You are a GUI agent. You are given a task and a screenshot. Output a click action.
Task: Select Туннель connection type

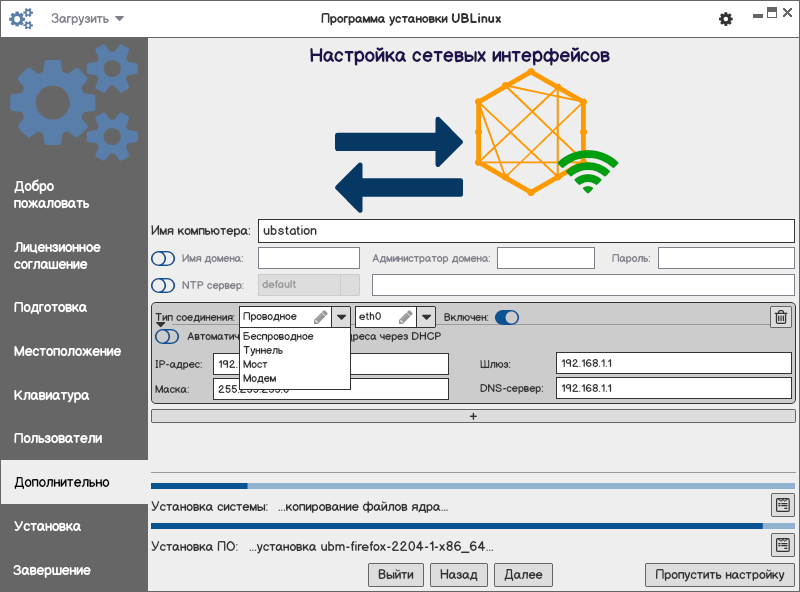tap(294, 351)
